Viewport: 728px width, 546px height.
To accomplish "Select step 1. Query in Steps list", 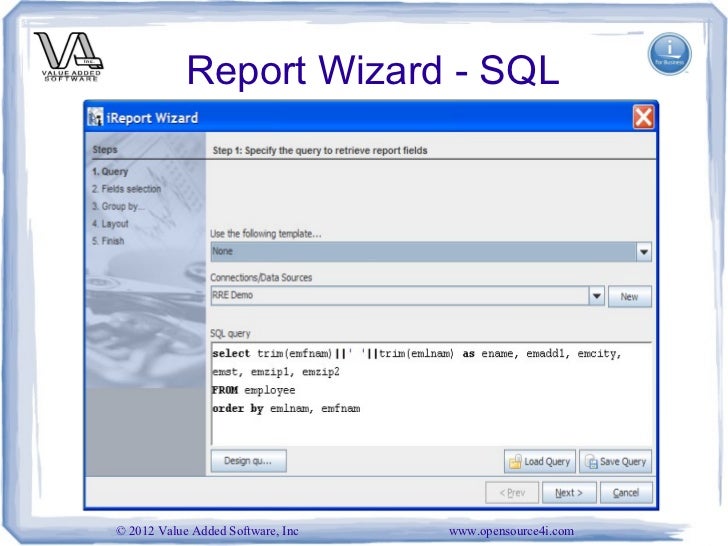I will coord(110,172).
